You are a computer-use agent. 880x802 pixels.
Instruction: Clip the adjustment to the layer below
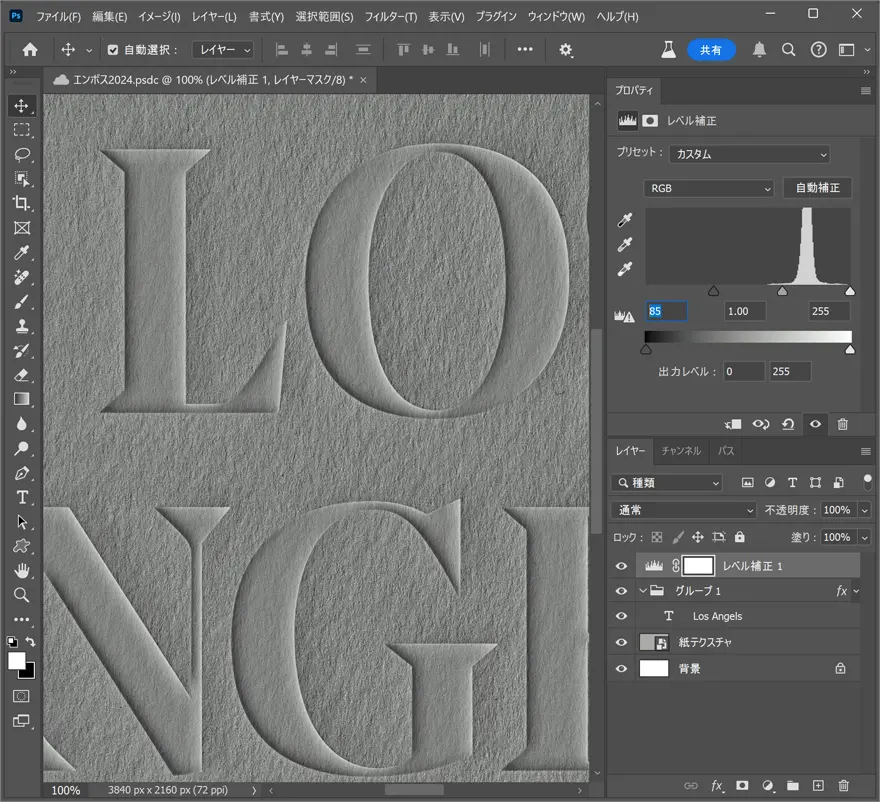click(x=733, y=424)
